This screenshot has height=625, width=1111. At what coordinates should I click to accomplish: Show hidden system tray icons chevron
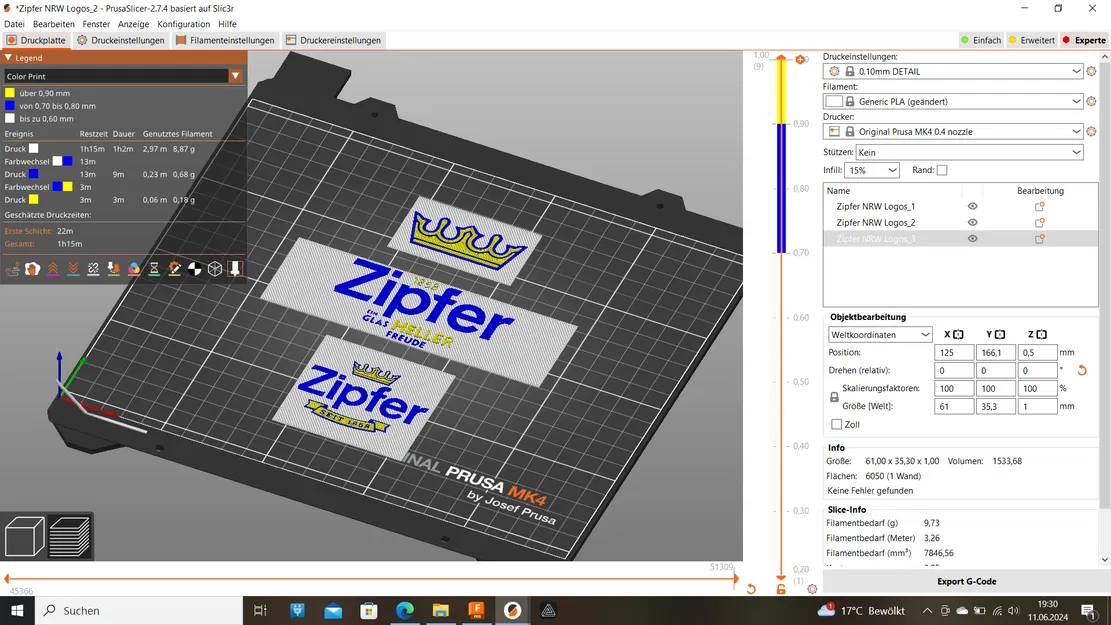927,611
